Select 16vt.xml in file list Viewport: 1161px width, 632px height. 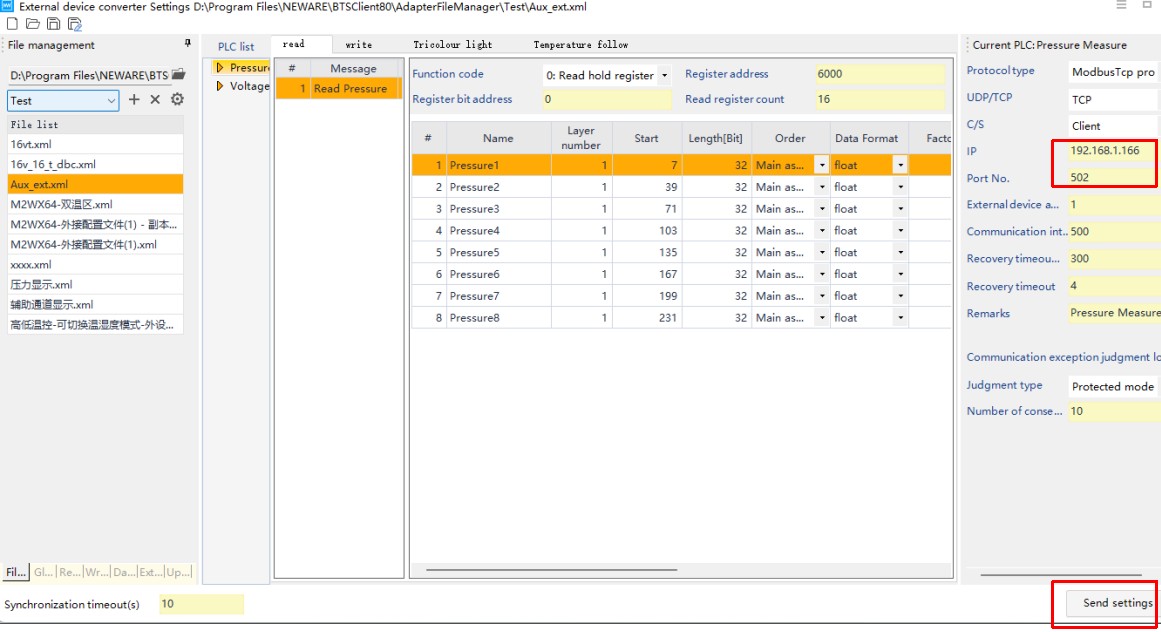[31, 145]
